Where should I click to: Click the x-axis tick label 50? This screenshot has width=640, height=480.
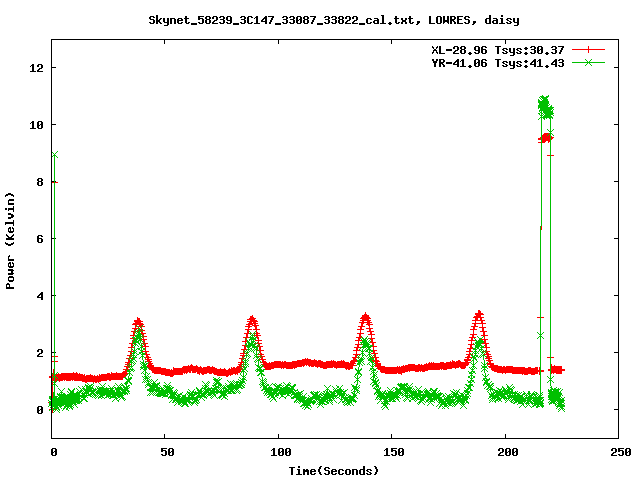click(x=167, y=452)
